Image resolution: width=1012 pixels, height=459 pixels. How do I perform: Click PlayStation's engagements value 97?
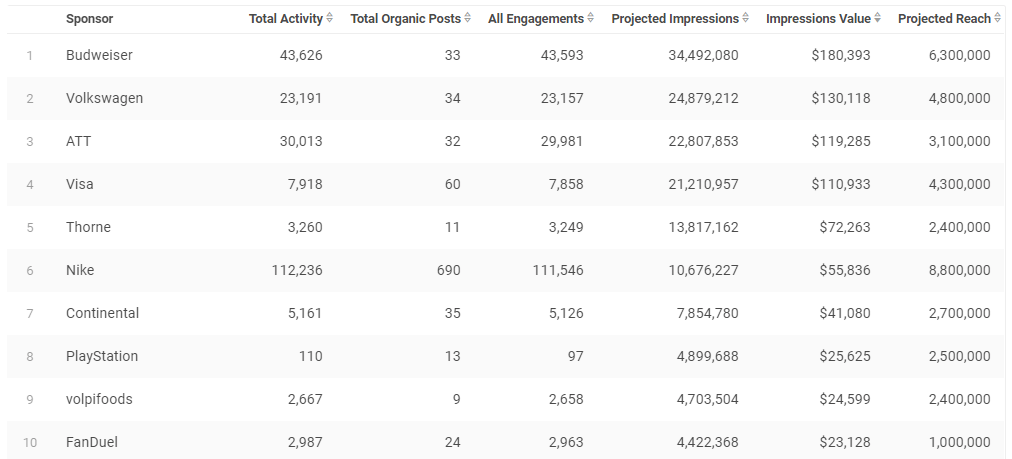(576, 356)
